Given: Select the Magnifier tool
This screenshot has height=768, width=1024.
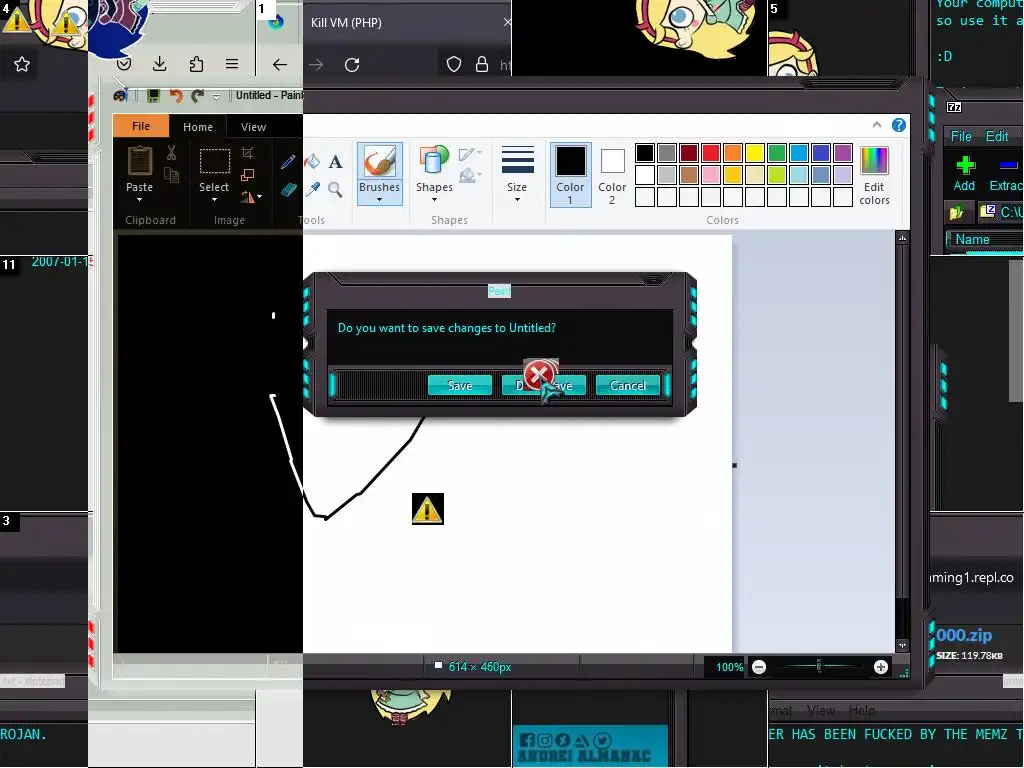Looking at the screenshot, I should click(x=335, y=189).
